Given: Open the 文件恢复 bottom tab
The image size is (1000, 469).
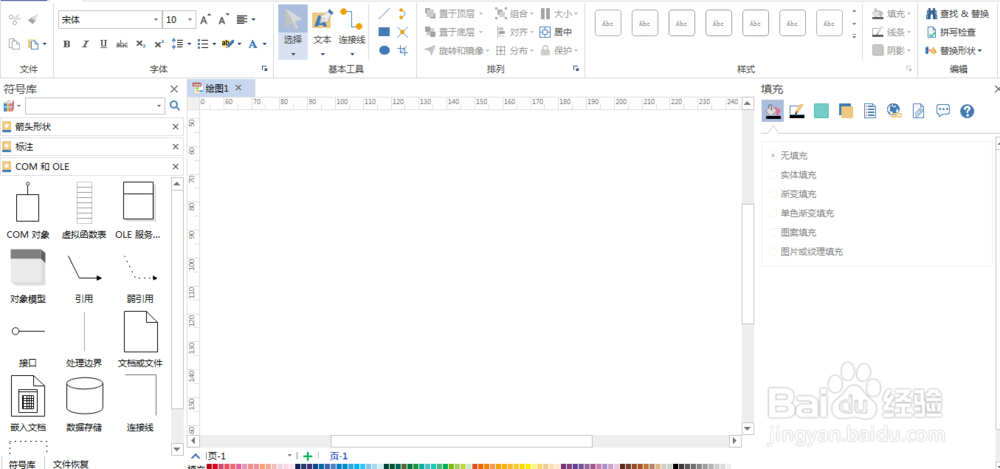Looking at the screenshot, I should point(71,464).
